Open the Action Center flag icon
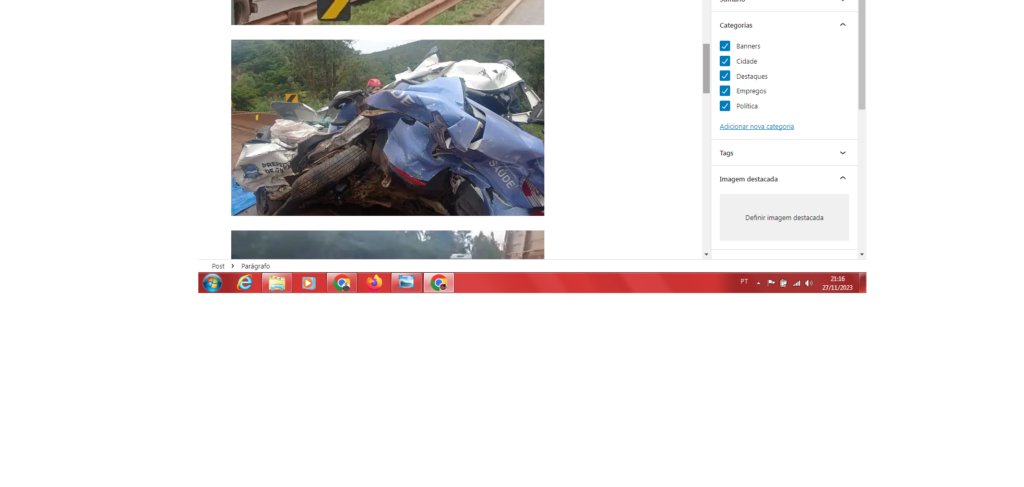The height and width of the screenshot is (487, 1024). click(771, 283)
